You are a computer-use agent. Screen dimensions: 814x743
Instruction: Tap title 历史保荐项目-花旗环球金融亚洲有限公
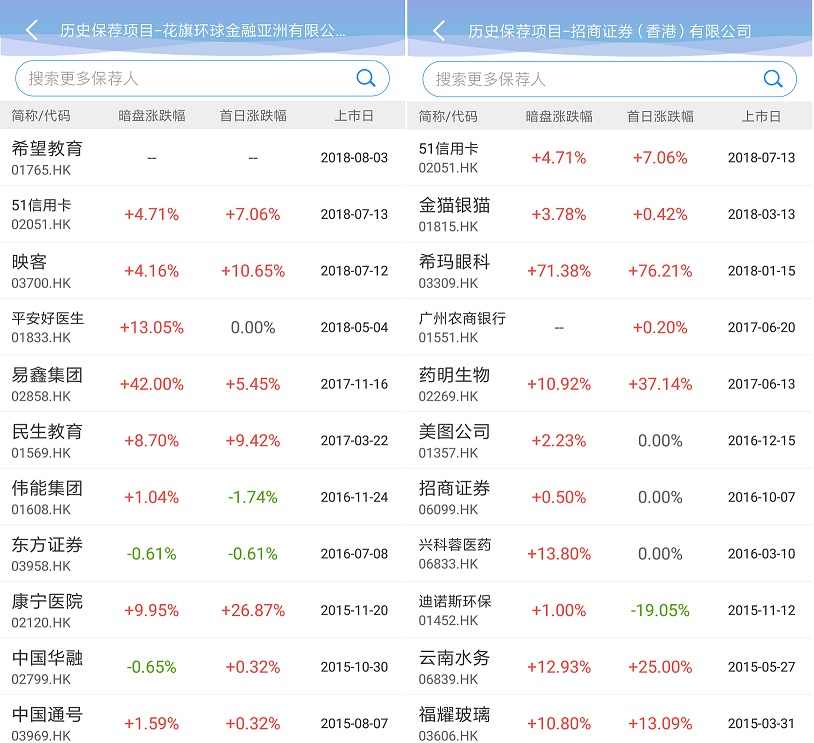point(202,31)
